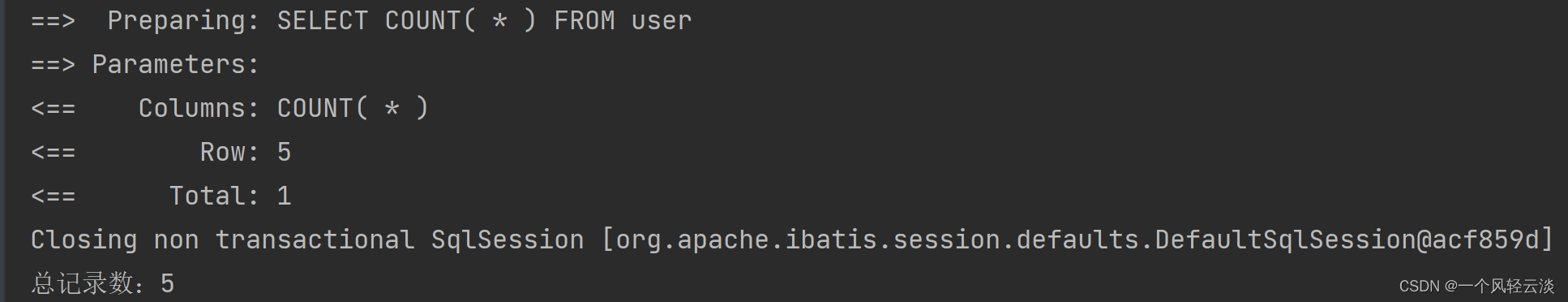Viewport: 1568px width, 302px height.
Task: Click the number 5 after 总记录数
Action: pos(168,283)
